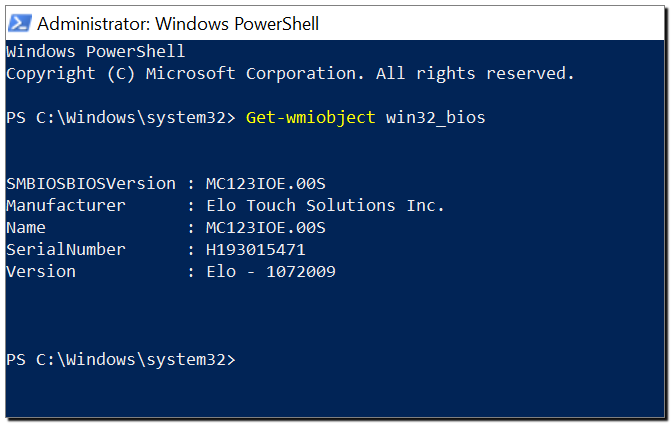
Task: Click the SerialNumber property label
Action: point(66,249)
